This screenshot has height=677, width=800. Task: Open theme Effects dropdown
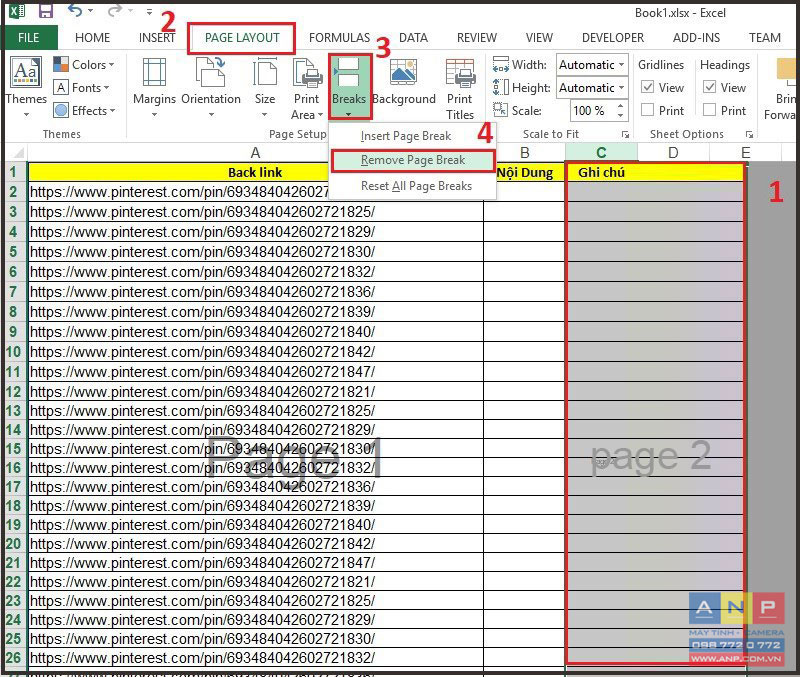[x=85, y=111]
